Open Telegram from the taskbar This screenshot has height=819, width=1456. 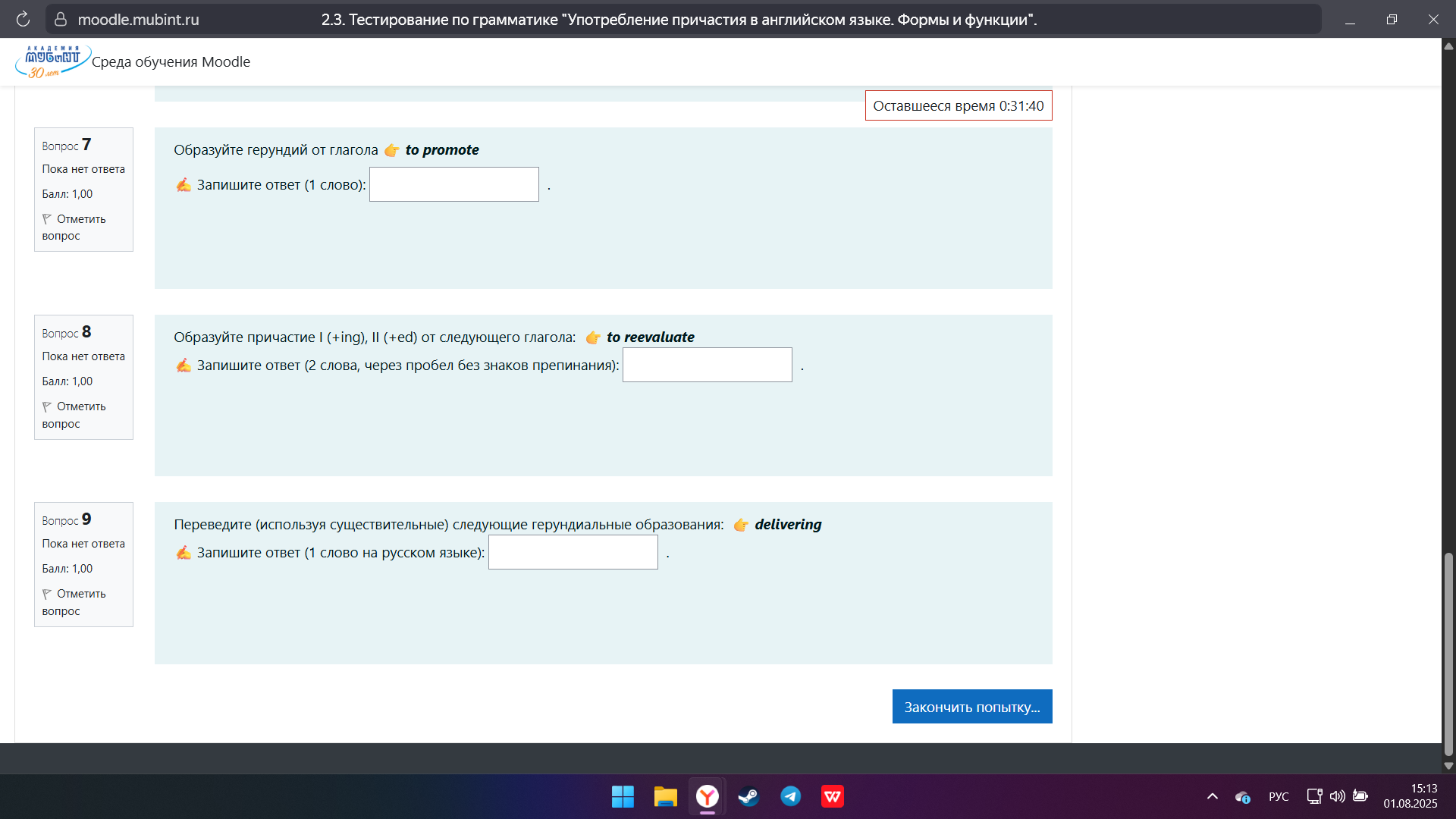coord(790,796)
